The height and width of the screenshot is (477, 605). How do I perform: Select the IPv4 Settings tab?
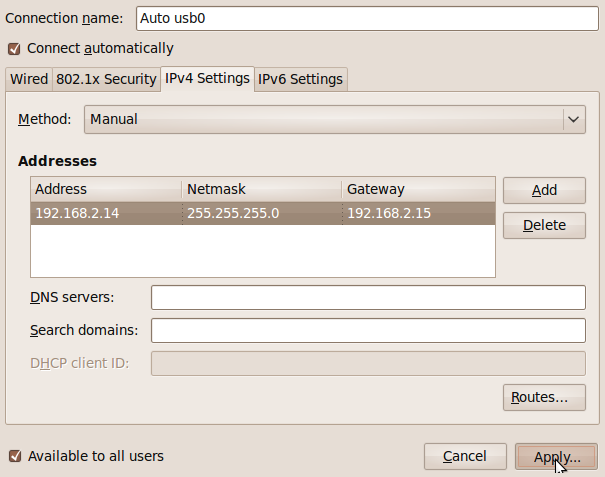[207, 78]
